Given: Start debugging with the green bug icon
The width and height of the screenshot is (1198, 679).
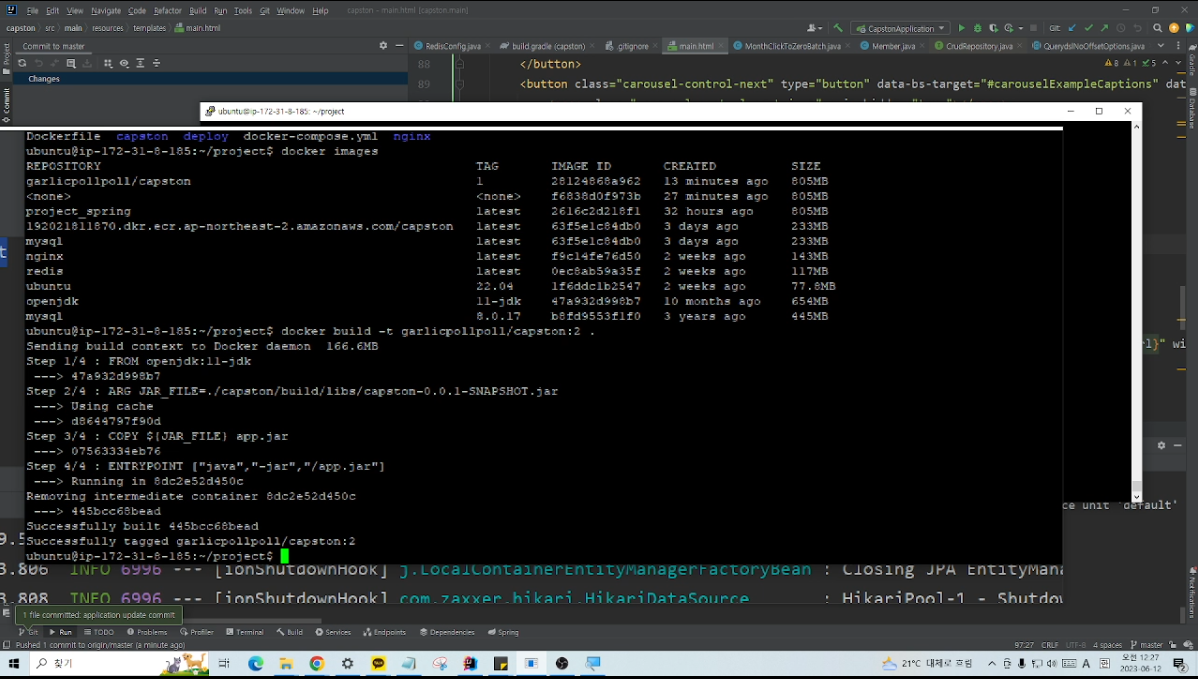Looking at the screenshot, I should point(977,28).
